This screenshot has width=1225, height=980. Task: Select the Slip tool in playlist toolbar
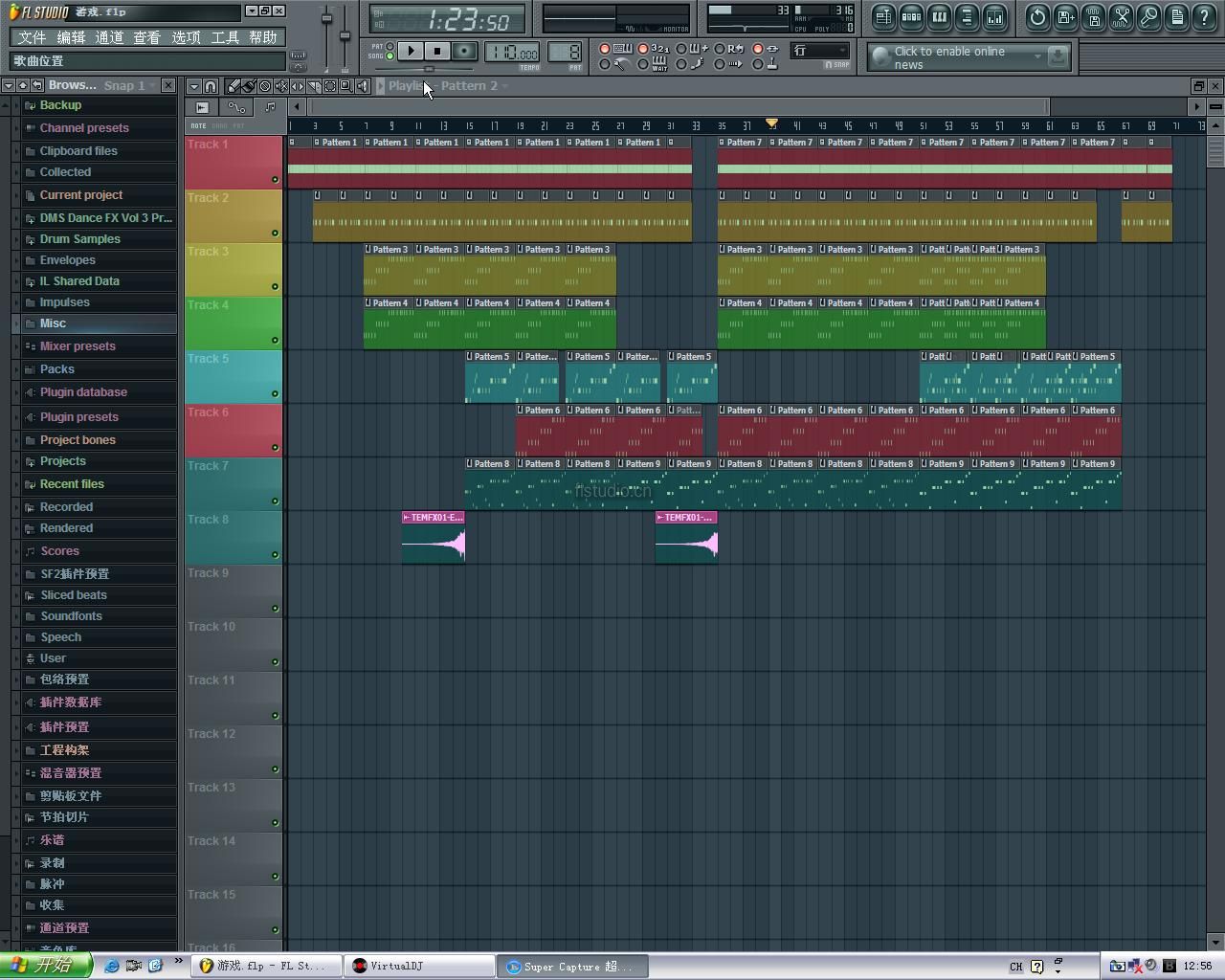[298, 86]
